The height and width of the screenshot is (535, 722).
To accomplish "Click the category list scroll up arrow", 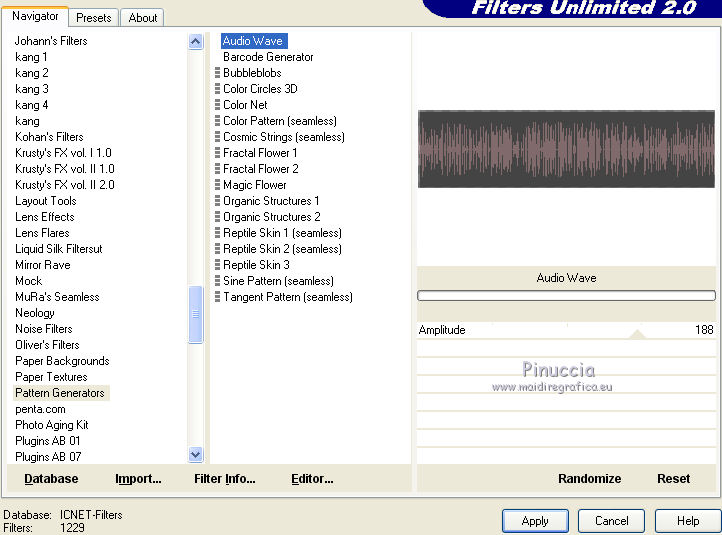I will tap(196, 42).
